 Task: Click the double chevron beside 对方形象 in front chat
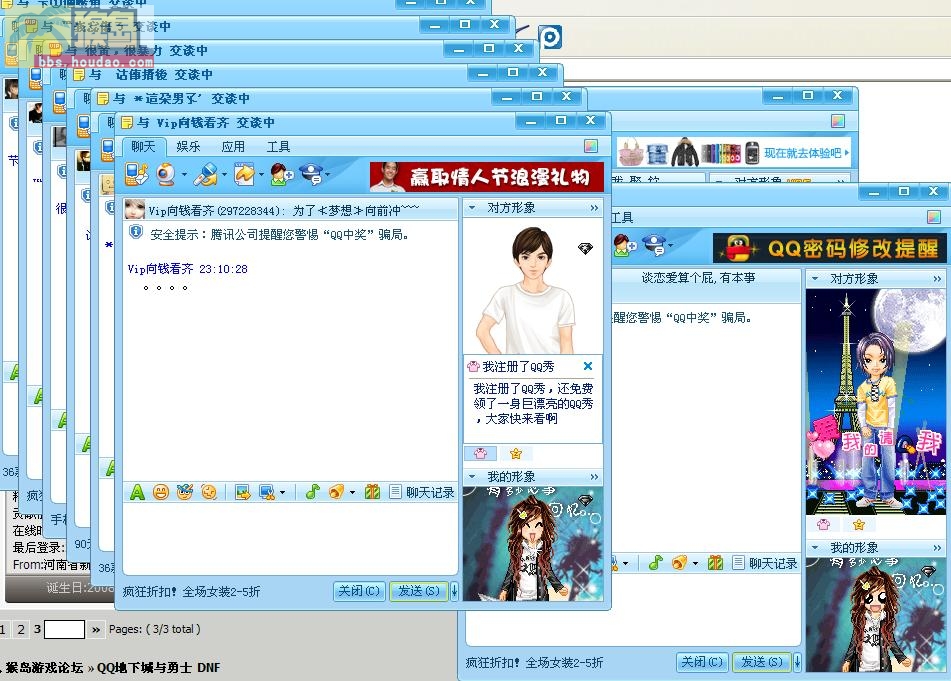click(x=594, y=208)
